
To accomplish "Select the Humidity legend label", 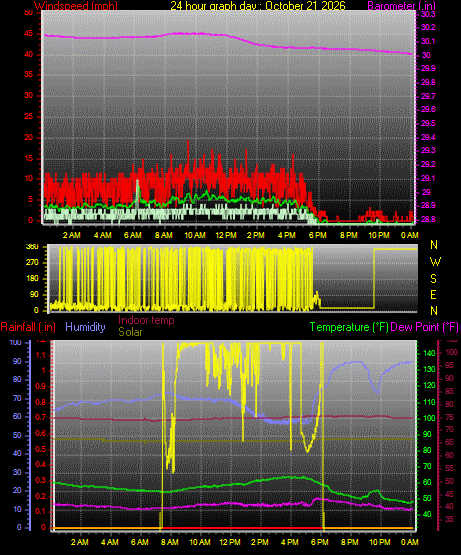I will (85, 327).
